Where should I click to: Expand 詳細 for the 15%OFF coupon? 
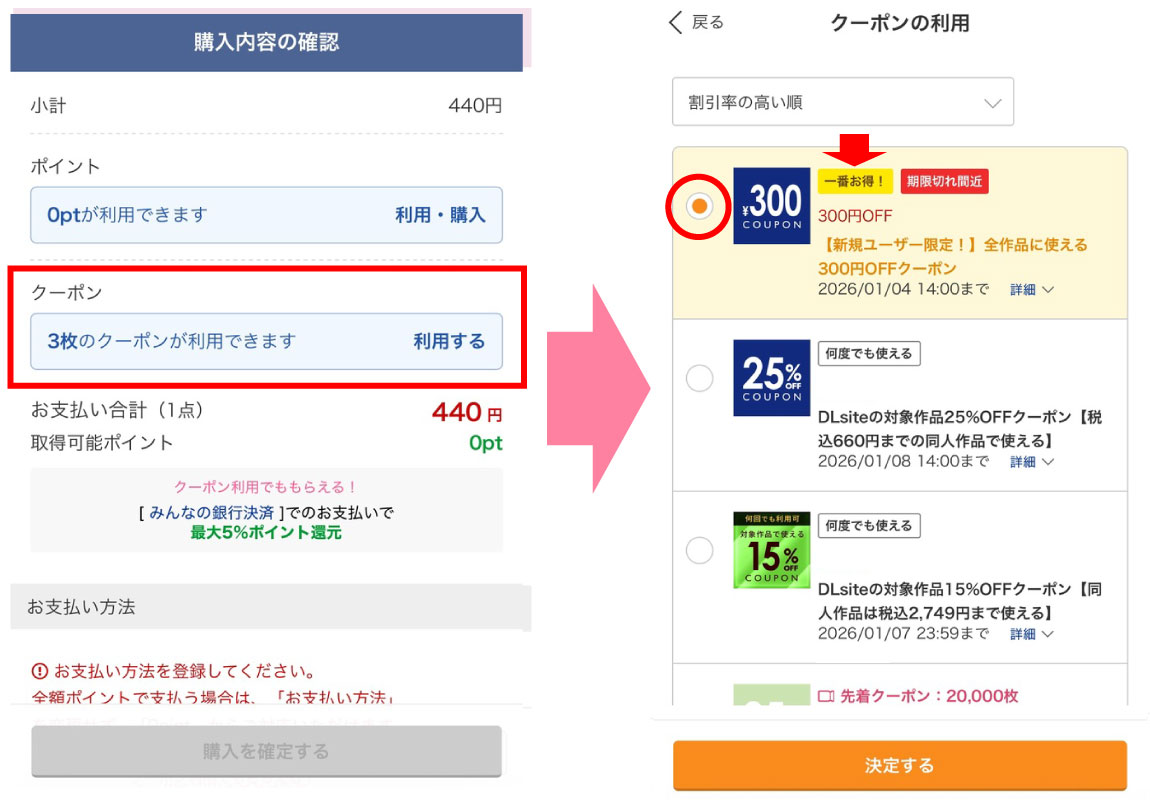[x=1031, y=634]
